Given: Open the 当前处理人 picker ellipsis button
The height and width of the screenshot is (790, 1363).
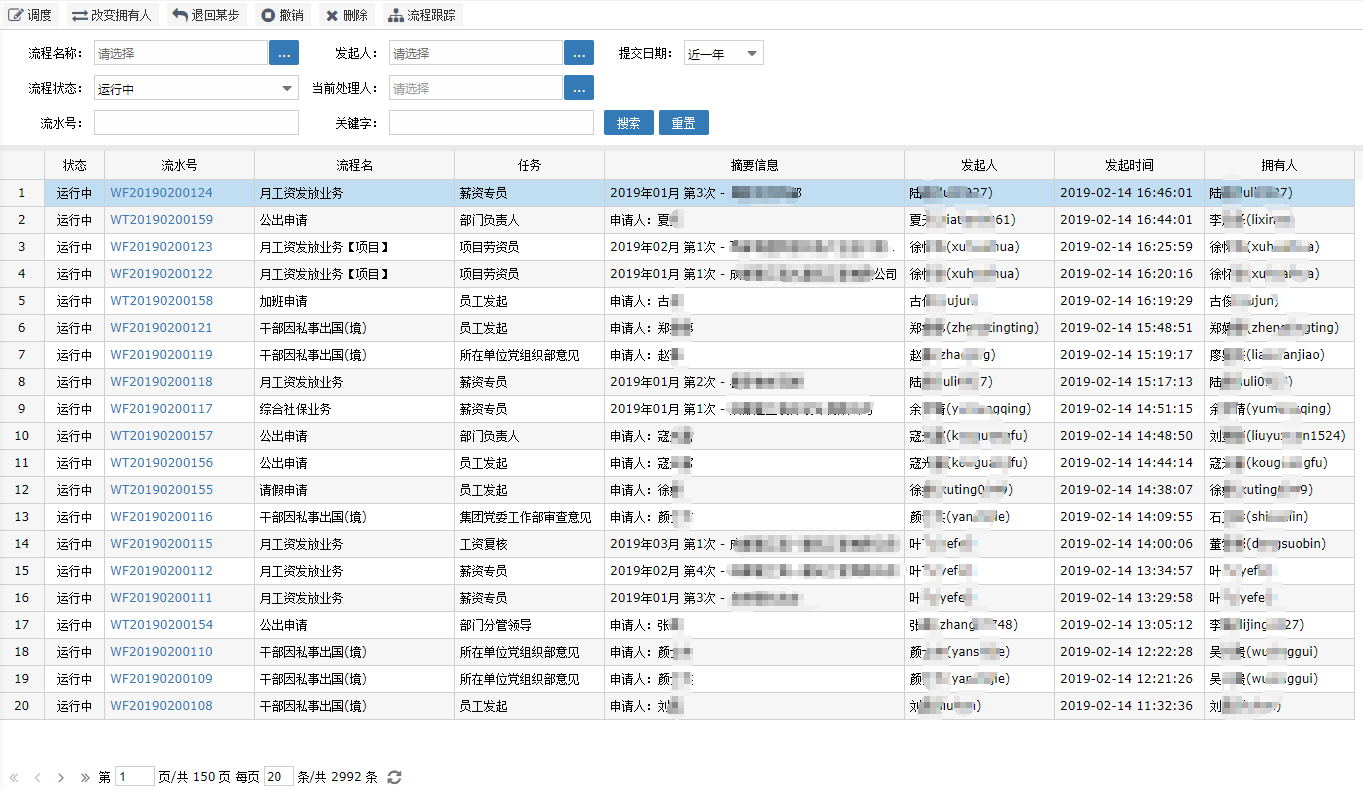Looking at the screenshot, I should [x=579, y=88].
